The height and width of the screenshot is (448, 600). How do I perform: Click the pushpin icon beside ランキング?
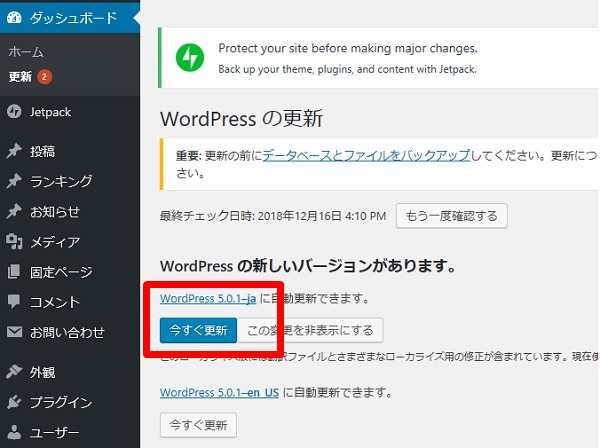coord(14,181)
